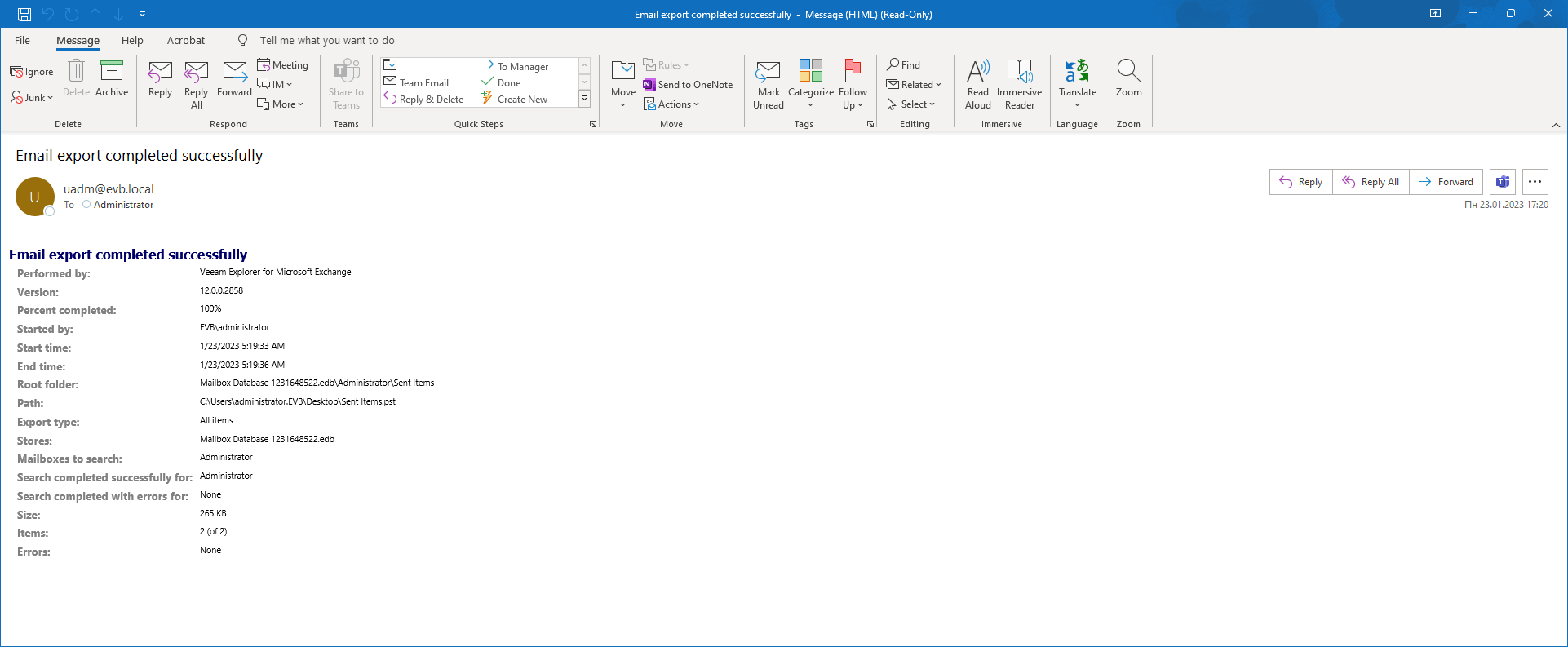Viewport: 1568px width, 647px height.
Task: Open the Quick Steps dialog launcher
Action: (x=593, y=124)
